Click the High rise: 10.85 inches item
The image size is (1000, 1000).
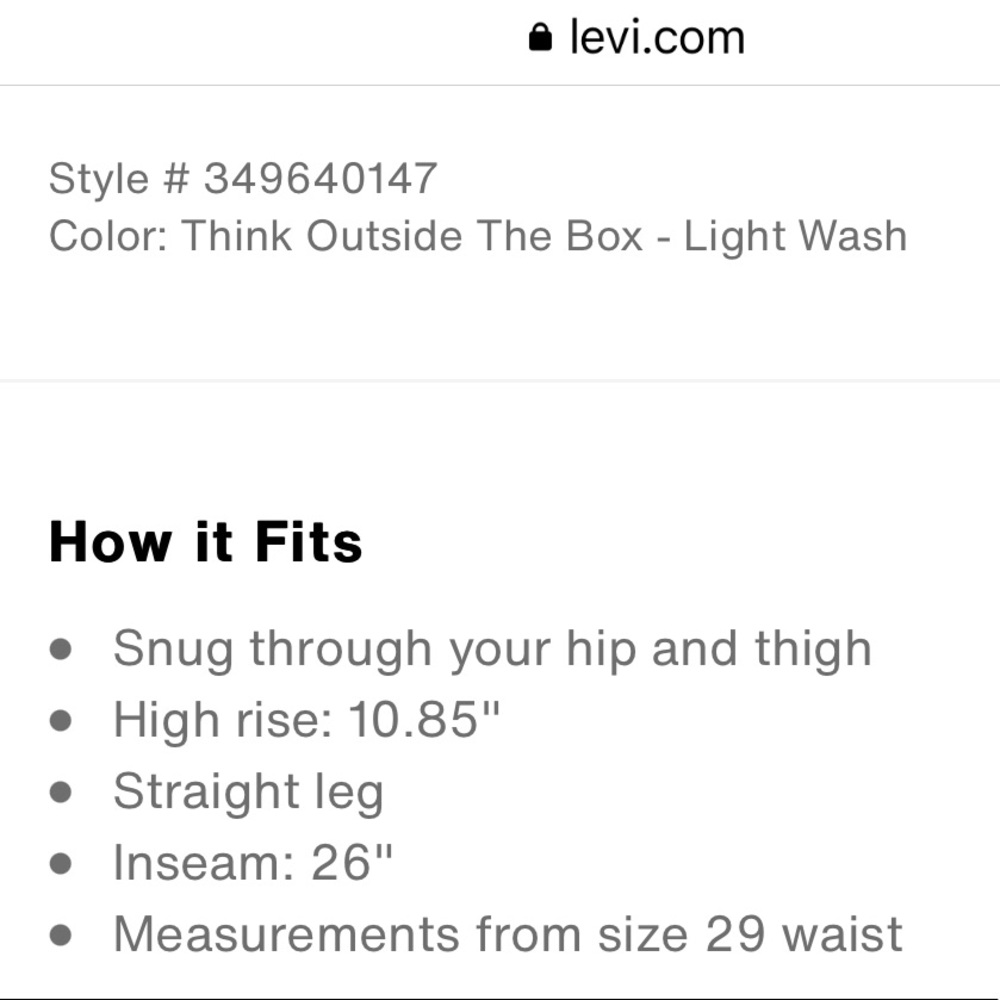click(x=309, y=718)
